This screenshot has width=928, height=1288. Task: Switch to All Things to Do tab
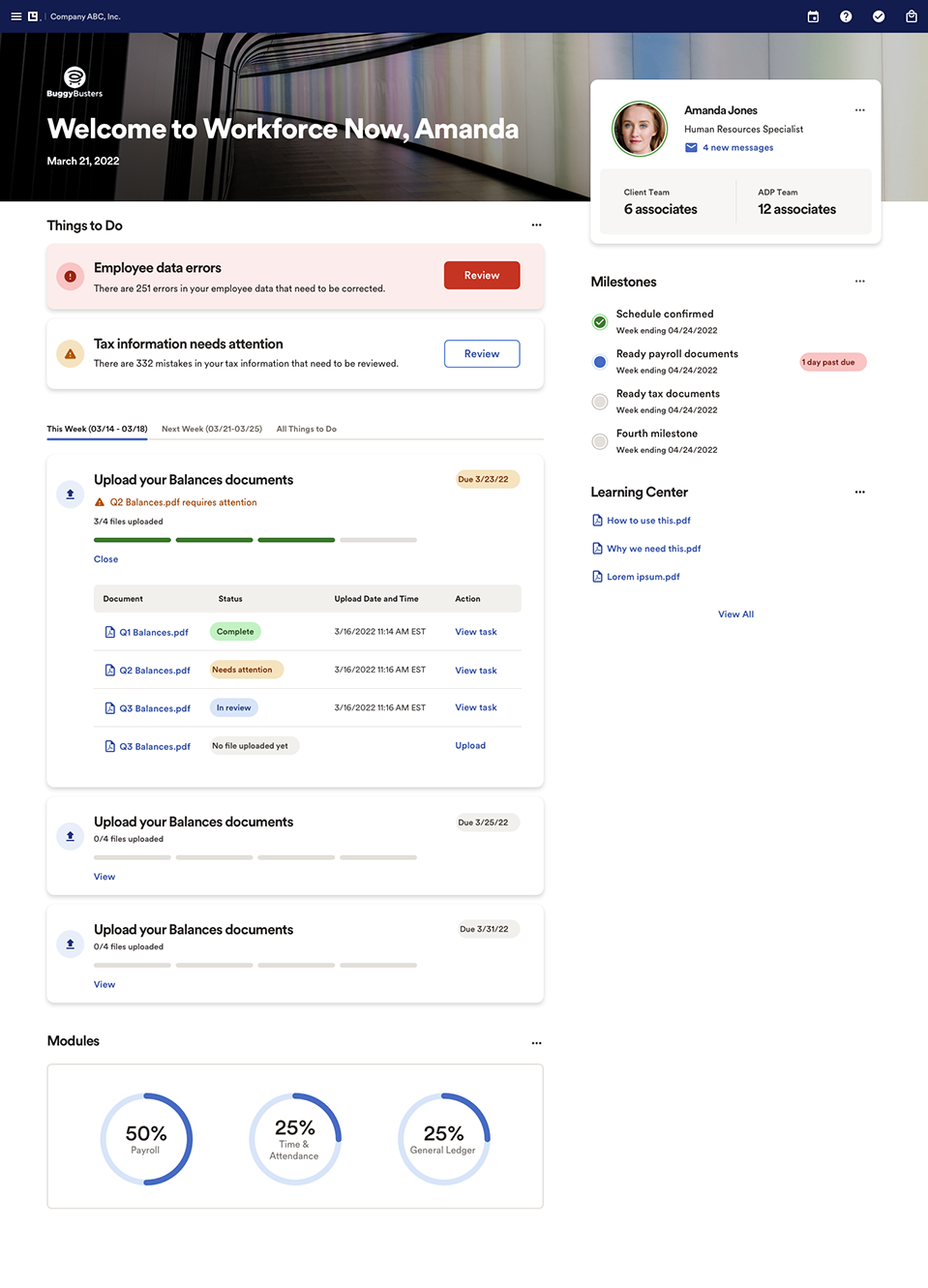[306, 429]
